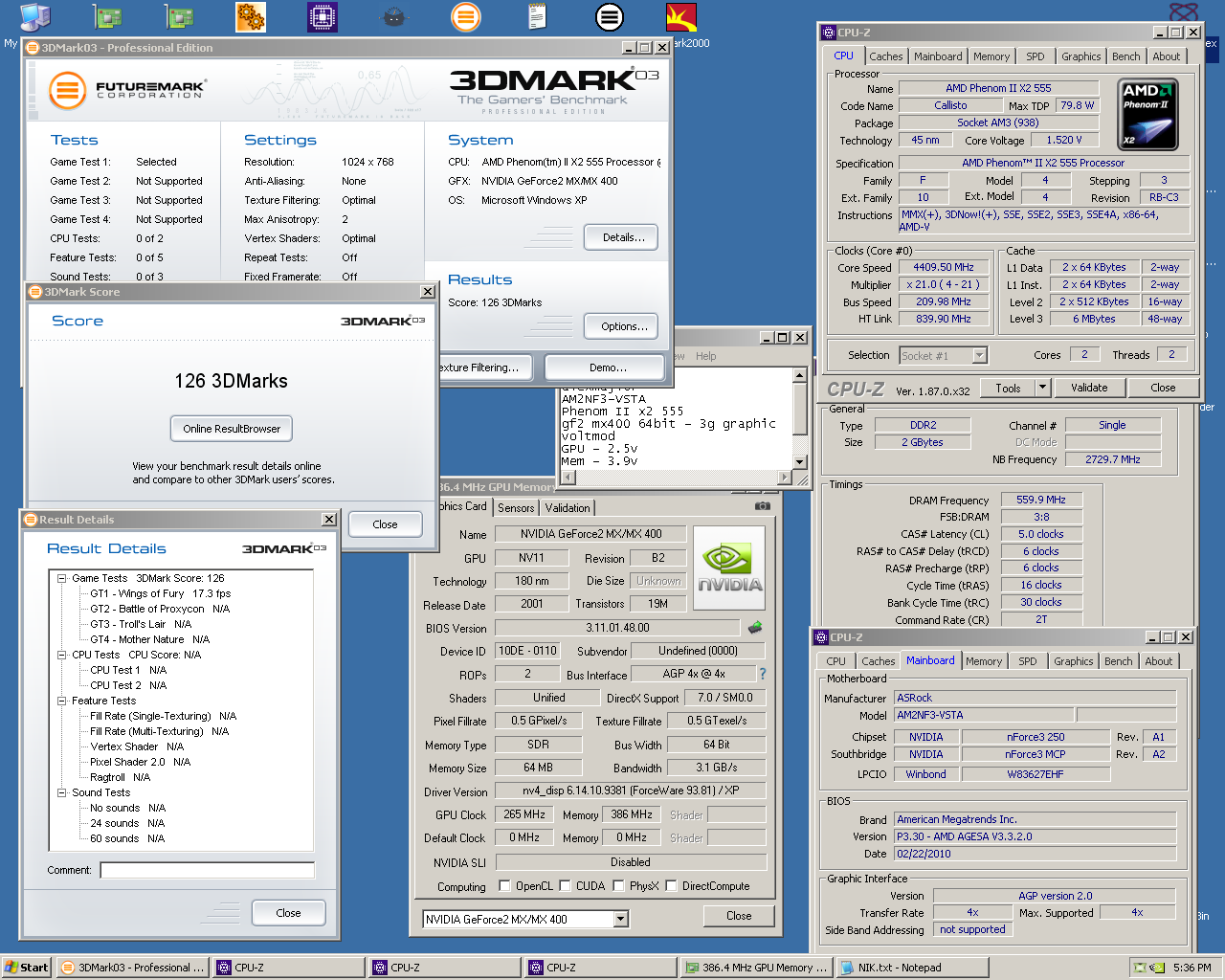Select the notepad text file desktop icon
Viewport: 1225px width, 980px height.
click(x=537, y=17)
